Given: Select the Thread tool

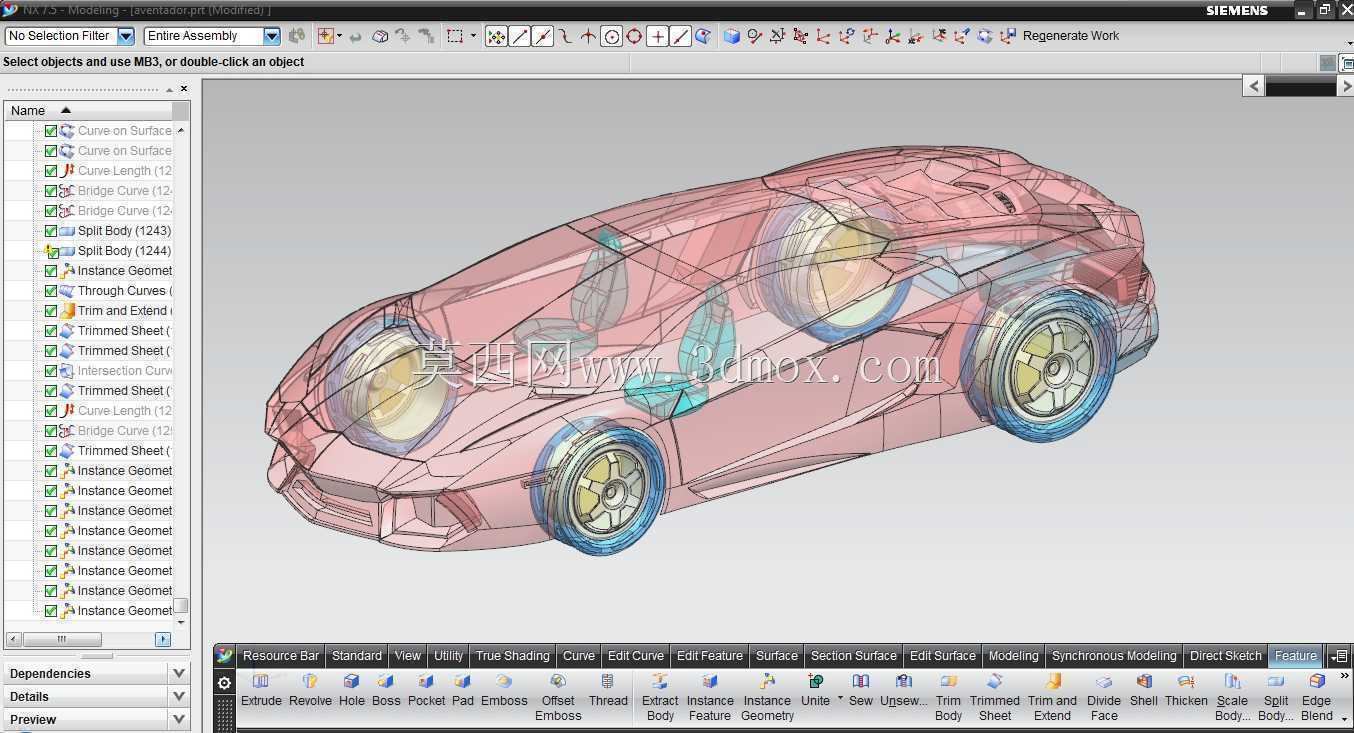Looking at the screenshot, I should point(608,690).
